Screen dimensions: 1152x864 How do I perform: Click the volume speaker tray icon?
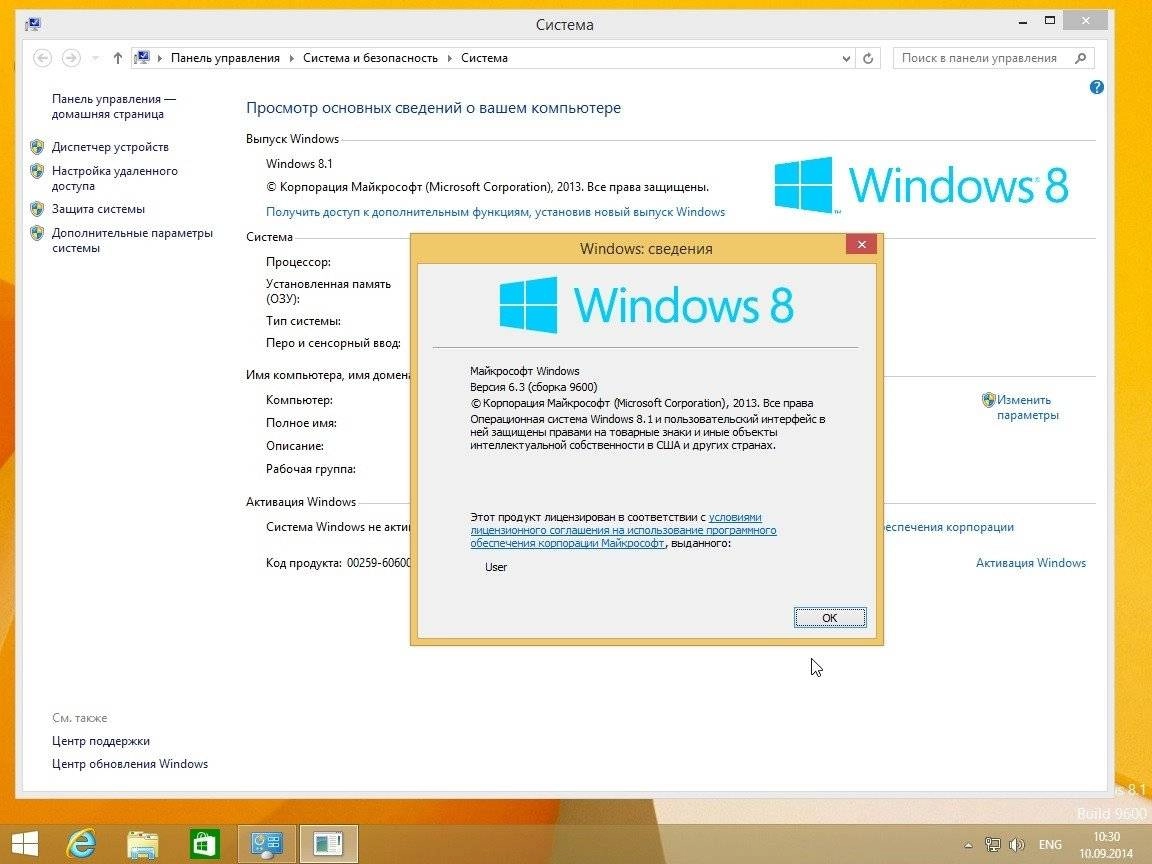point(1017,845)
